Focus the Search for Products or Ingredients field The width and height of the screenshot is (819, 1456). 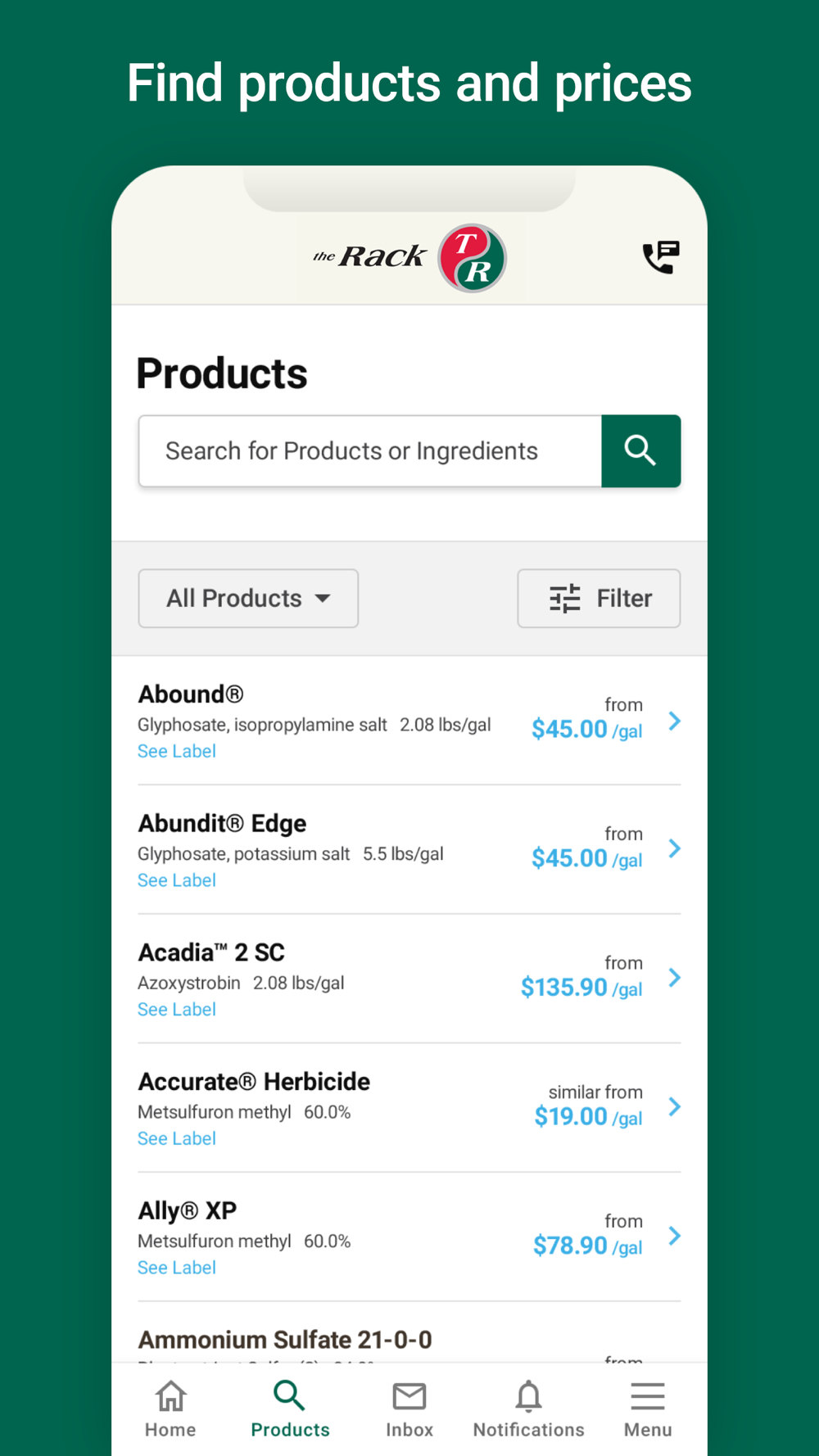[370, 451]
